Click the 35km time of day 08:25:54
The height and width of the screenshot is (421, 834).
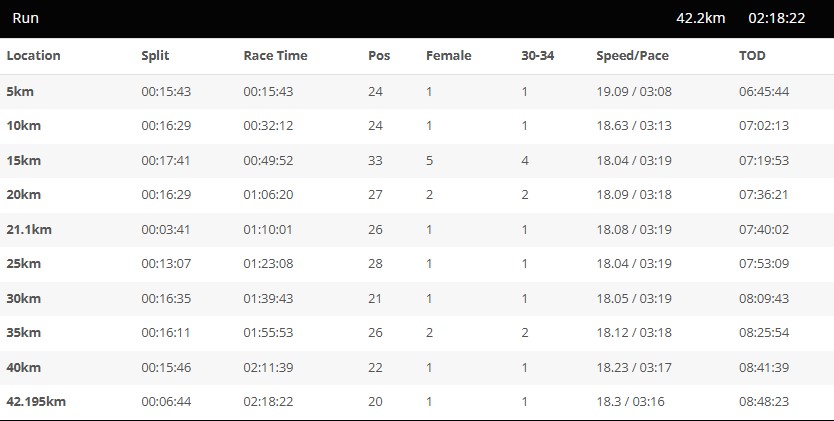click(764, 333)
